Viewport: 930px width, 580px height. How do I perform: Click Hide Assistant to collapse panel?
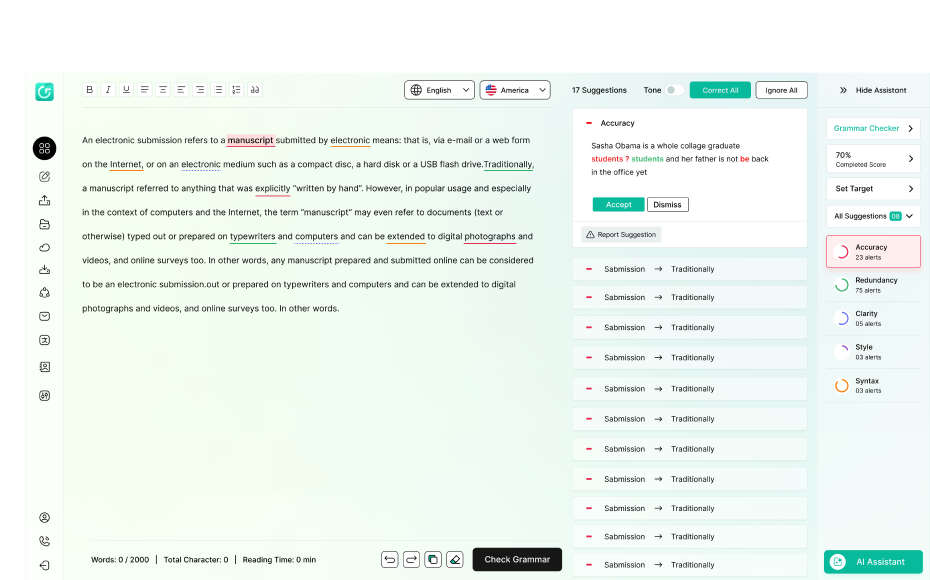pos(873,90)
